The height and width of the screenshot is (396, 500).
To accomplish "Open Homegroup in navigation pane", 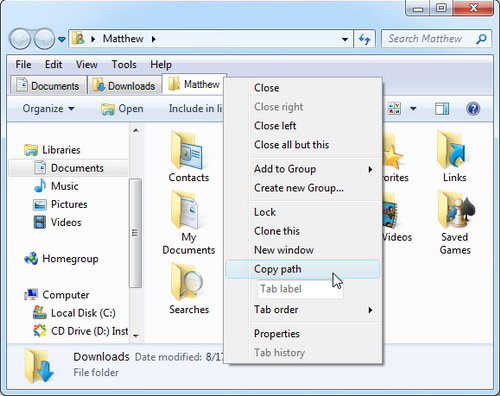I will tap(61, 259).
